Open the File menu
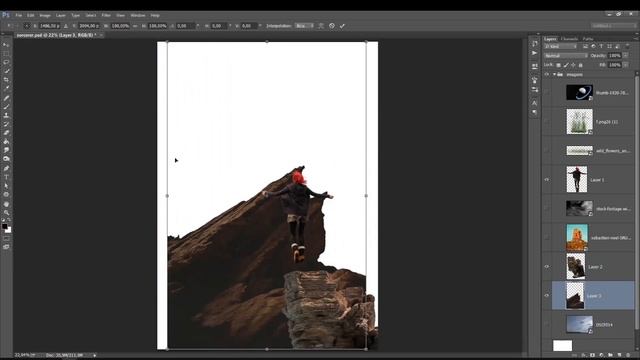Viewport: 640px width, 360px height. coord(19,16)
